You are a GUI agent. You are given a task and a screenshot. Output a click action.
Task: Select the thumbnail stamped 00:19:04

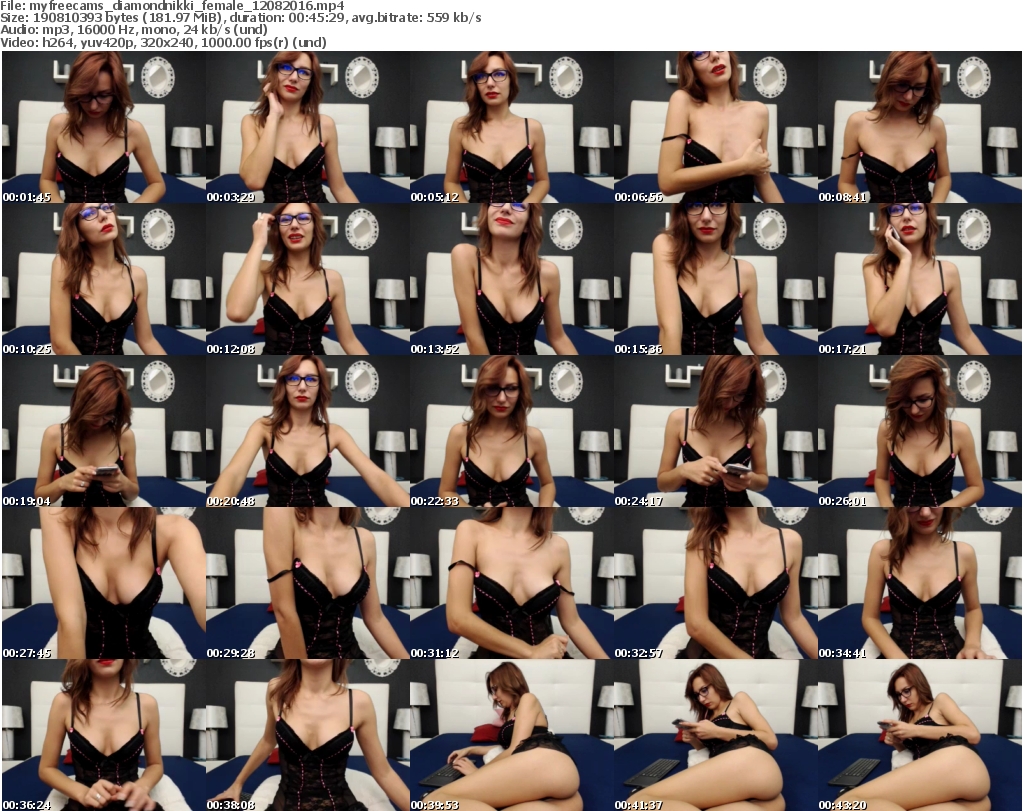point(104,431)
